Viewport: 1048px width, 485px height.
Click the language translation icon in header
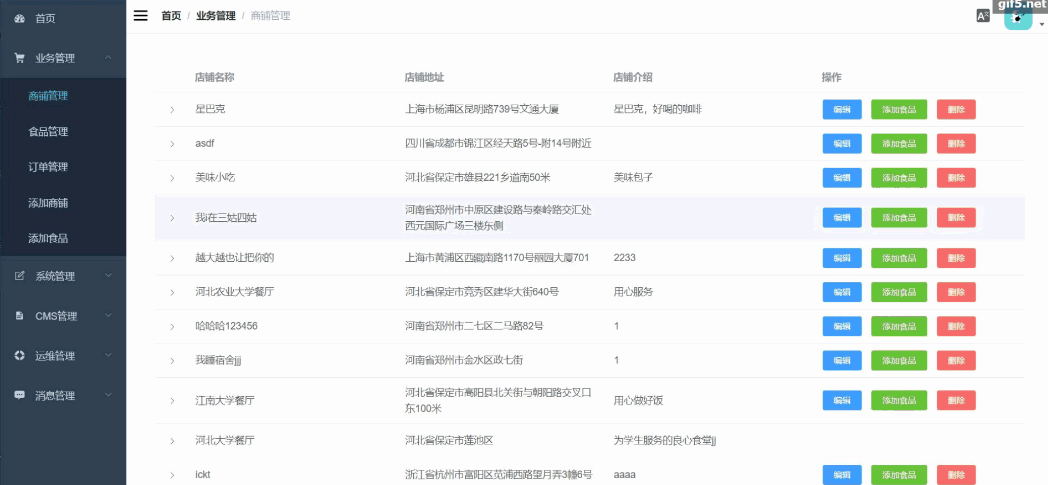click(x=983, y=17)
